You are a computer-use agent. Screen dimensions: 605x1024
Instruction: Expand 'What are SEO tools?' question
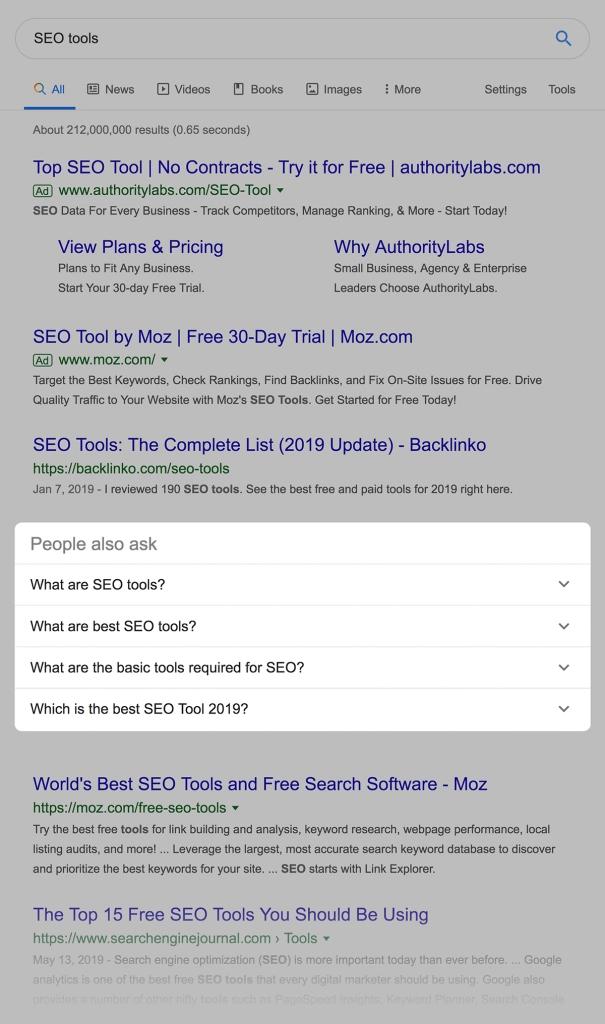(563, 585)
